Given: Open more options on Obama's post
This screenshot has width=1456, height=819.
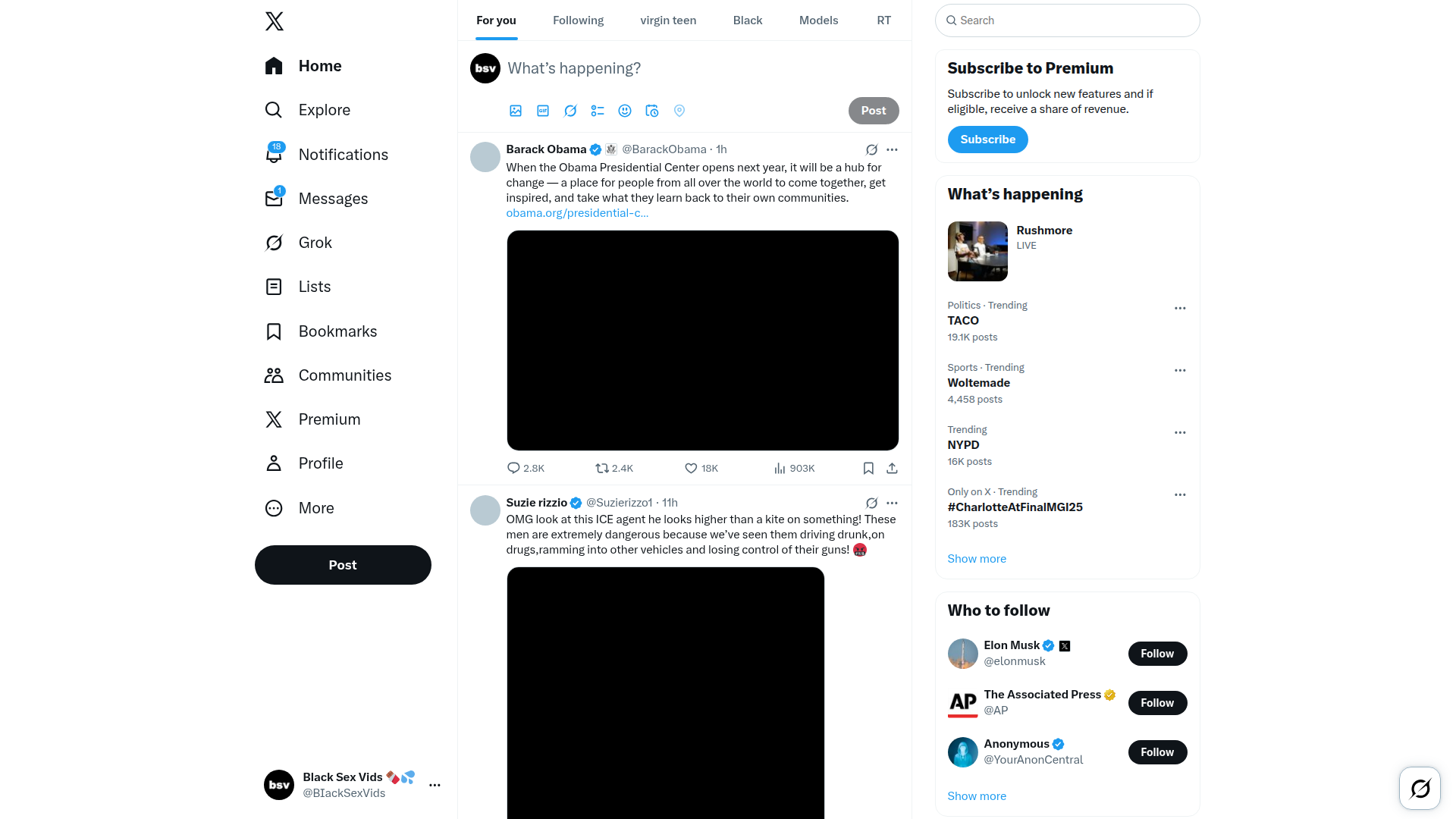Looking at the screenshot, I should (892, 149).
